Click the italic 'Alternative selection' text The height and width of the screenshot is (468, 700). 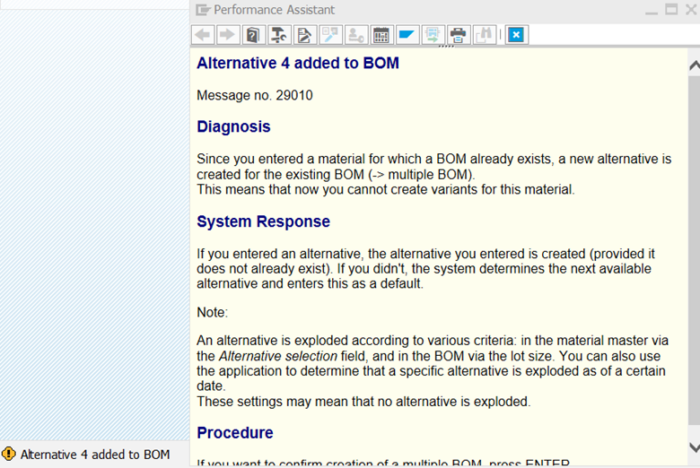point(278,356)
